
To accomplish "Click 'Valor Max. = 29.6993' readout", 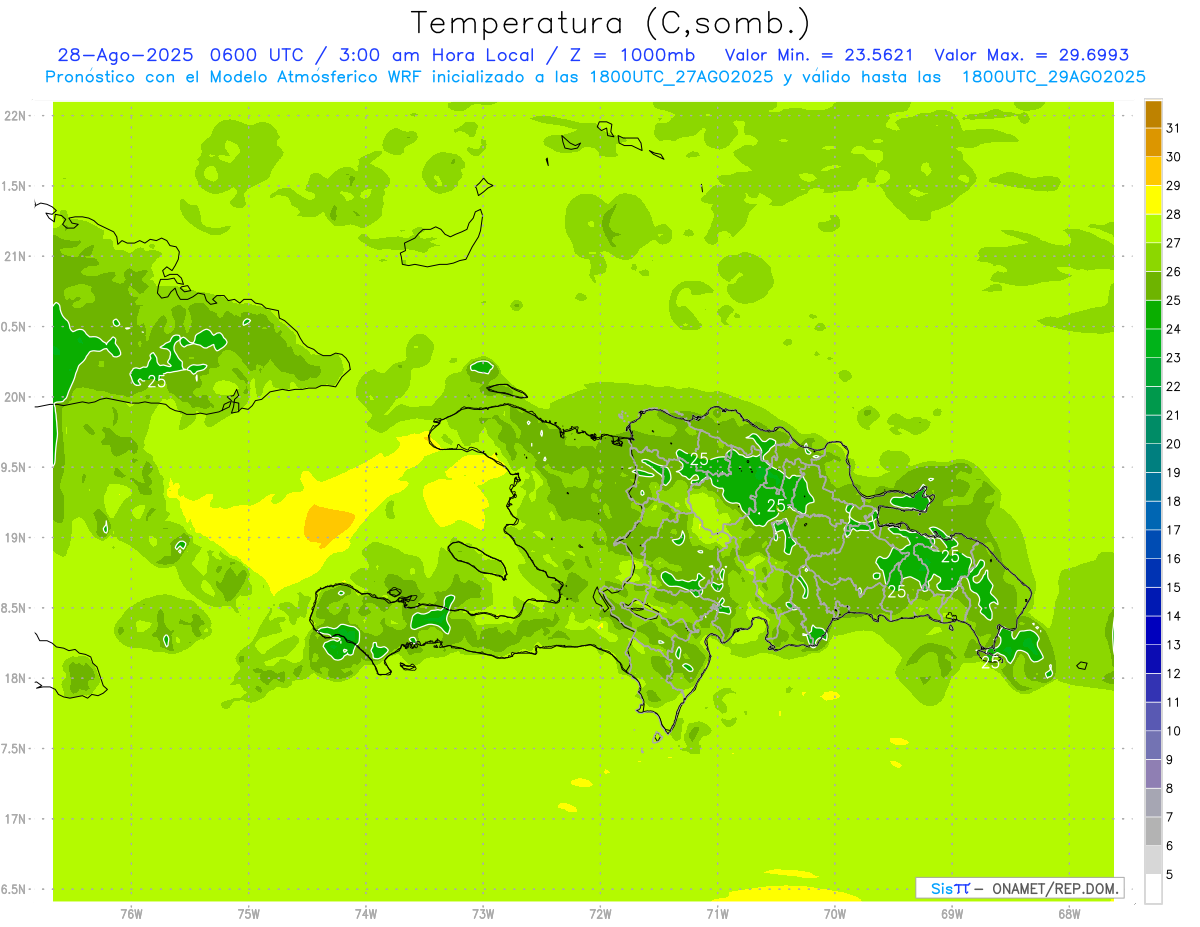I will (x=1031, y=55).
